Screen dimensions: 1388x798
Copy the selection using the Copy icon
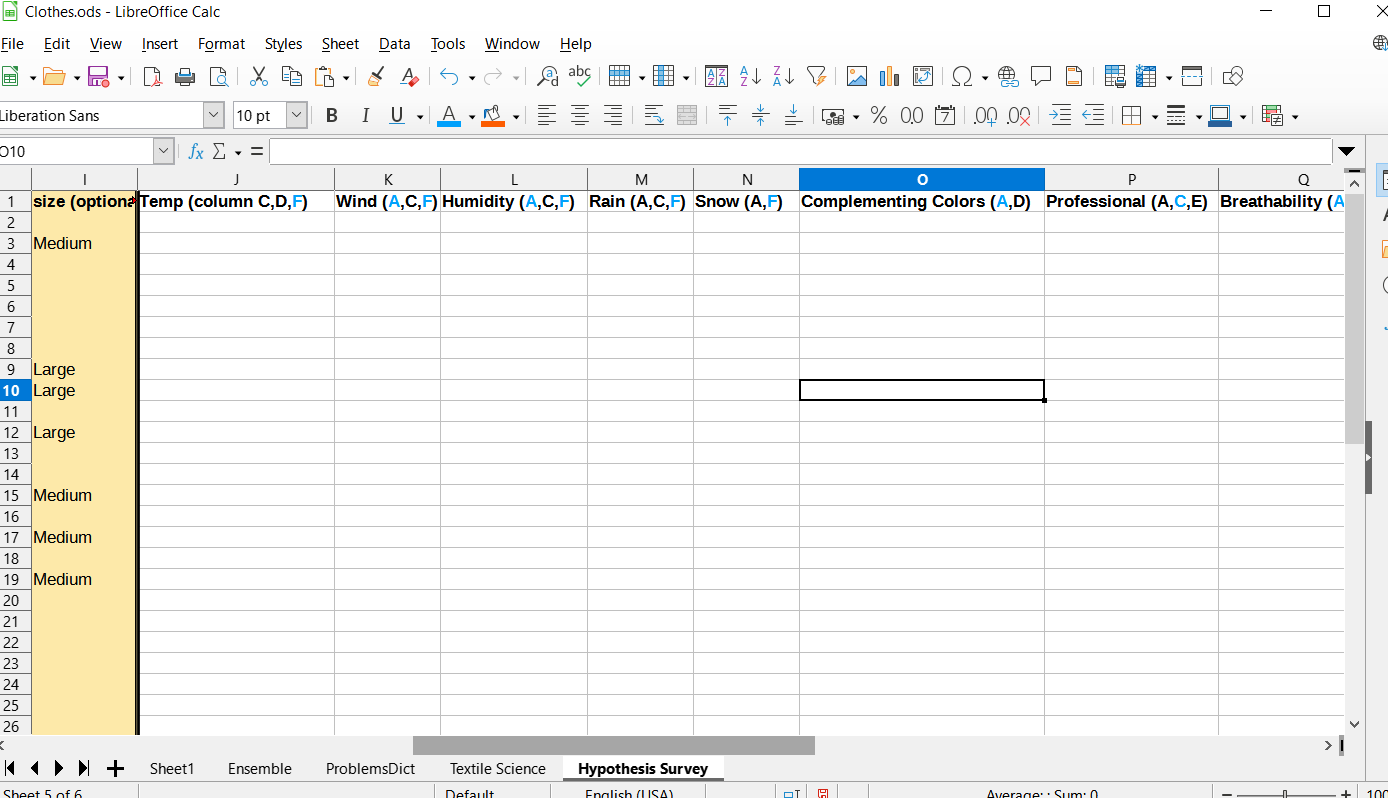(292, 76)
